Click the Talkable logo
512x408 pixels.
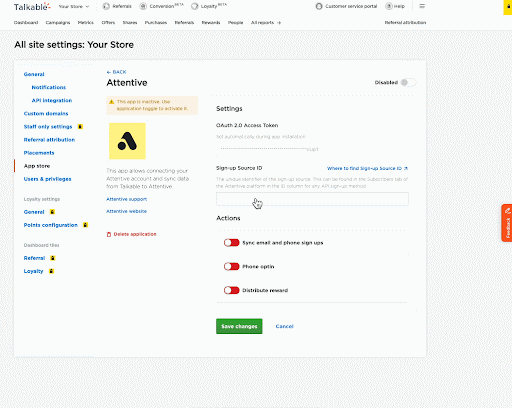[32, 7]
